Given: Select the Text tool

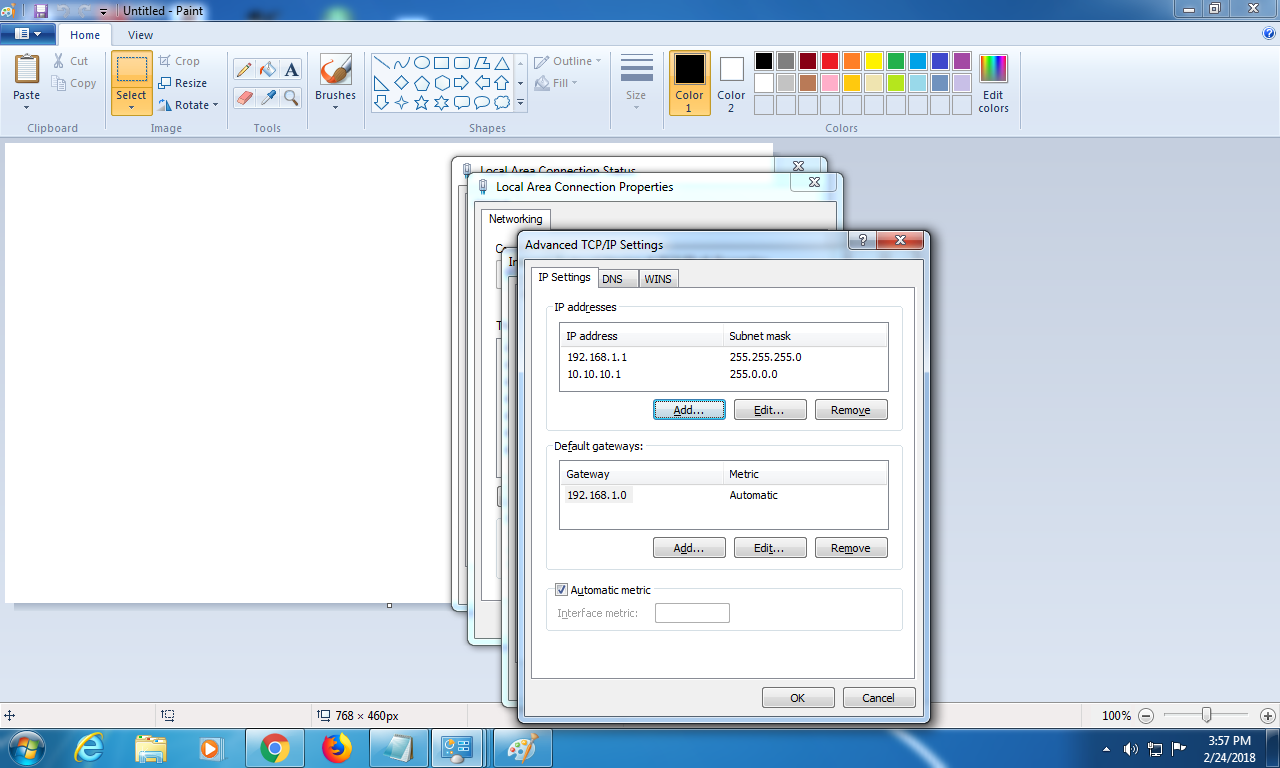Looking at the screenshot, I should point(291,69).
